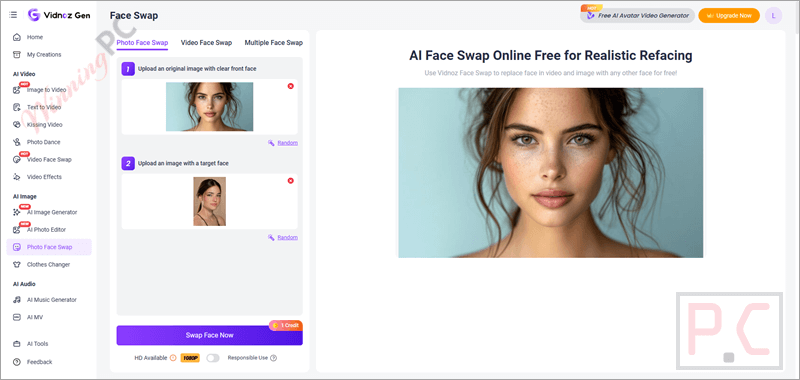Screen dimensions: 800x380
Task: Click the Video Effects wand icon
Action: coord(17,177)
